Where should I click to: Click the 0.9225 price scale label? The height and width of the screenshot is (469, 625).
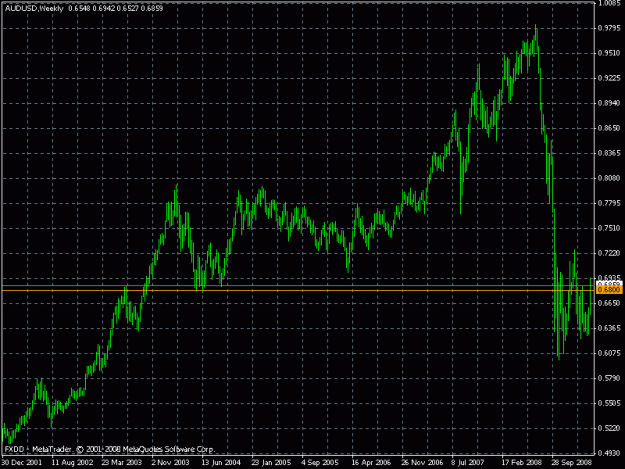pyautogui.click(x=609, y=78)
